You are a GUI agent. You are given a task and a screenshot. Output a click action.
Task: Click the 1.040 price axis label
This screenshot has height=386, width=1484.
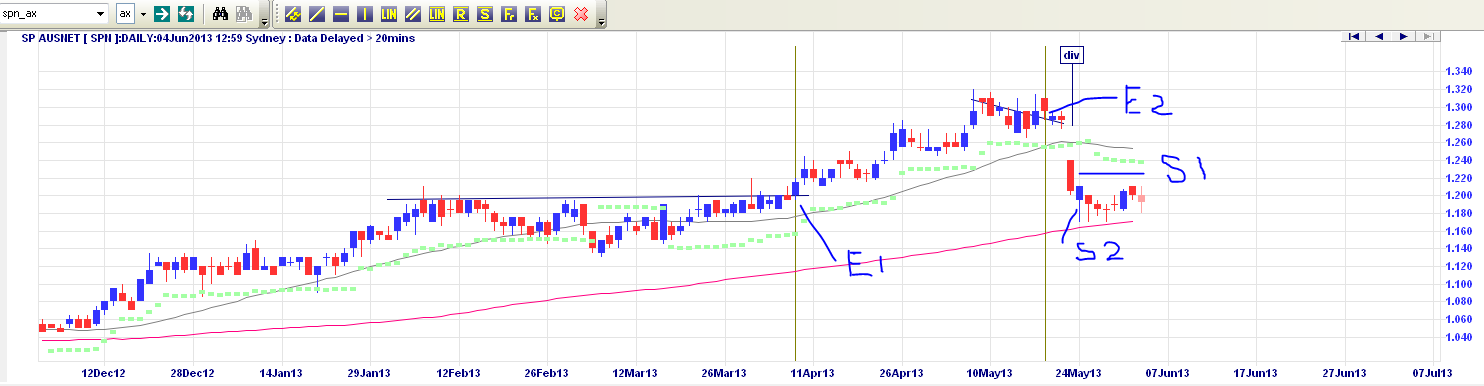1460,337
